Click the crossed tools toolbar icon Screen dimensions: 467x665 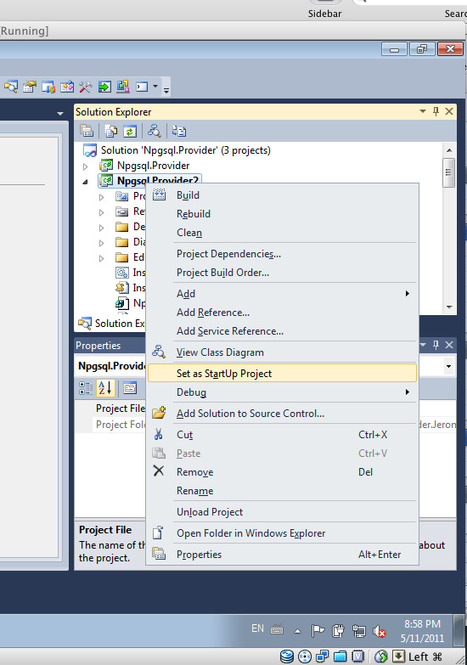tap(85, 87)
